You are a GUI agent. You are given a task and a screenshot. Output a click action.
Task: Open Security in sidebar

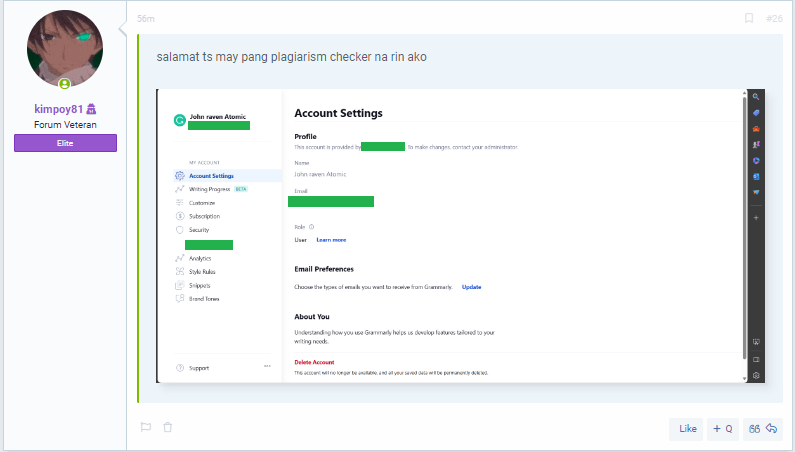(199, 230)
